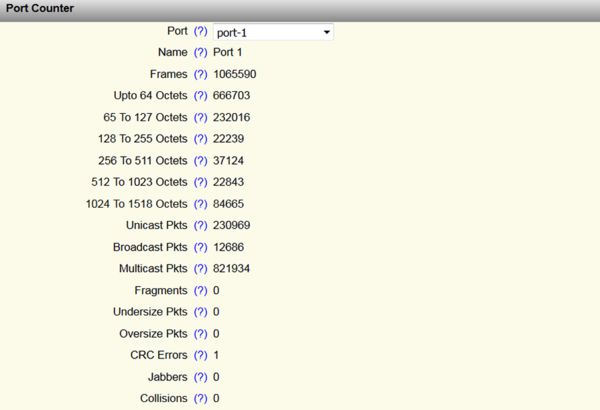Select the value 232016
The height and width of the screenshot is (410, 600).
(232, 117)
